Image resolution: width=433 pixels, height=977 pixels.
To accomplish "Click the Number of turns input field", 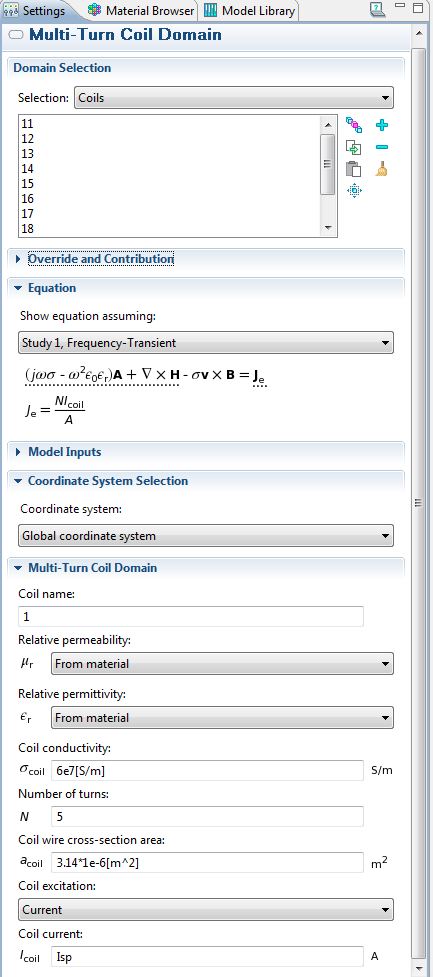I will 207,816.
